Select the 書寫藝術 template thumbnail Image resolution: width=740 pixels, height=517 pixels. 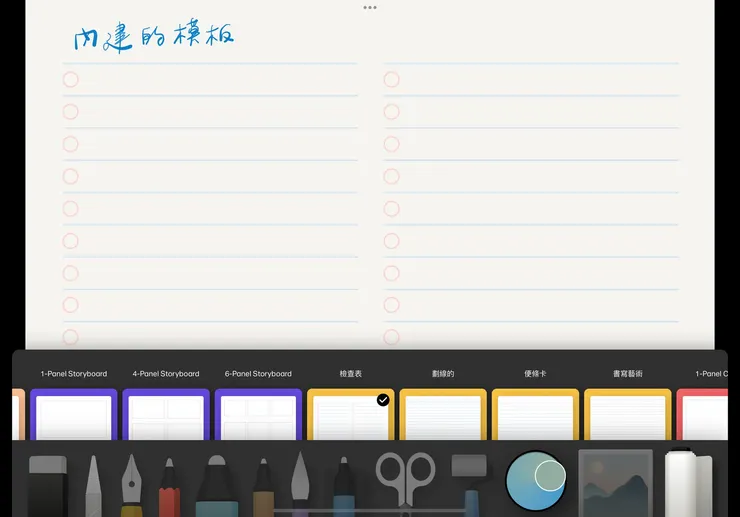pyautogui.click(x=628, y=415)
